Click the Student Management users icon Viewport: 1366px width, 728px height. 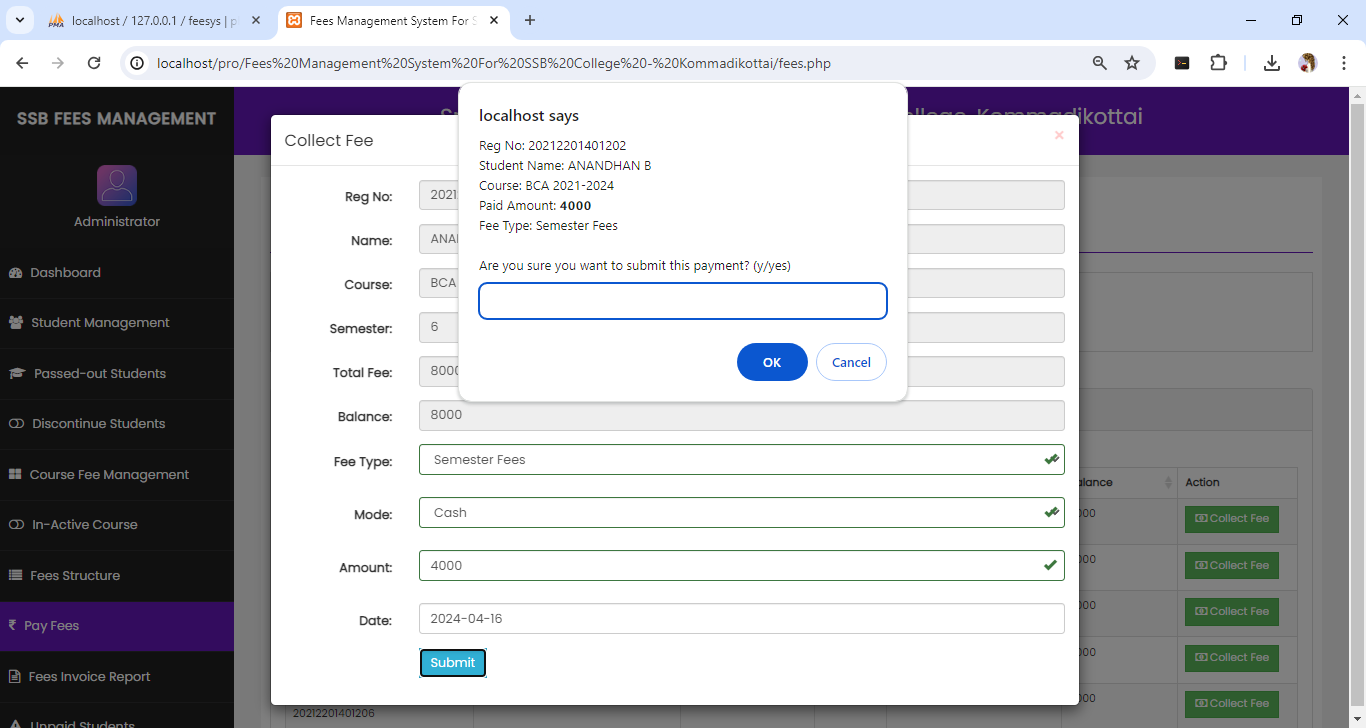click(x=16, y=323)
